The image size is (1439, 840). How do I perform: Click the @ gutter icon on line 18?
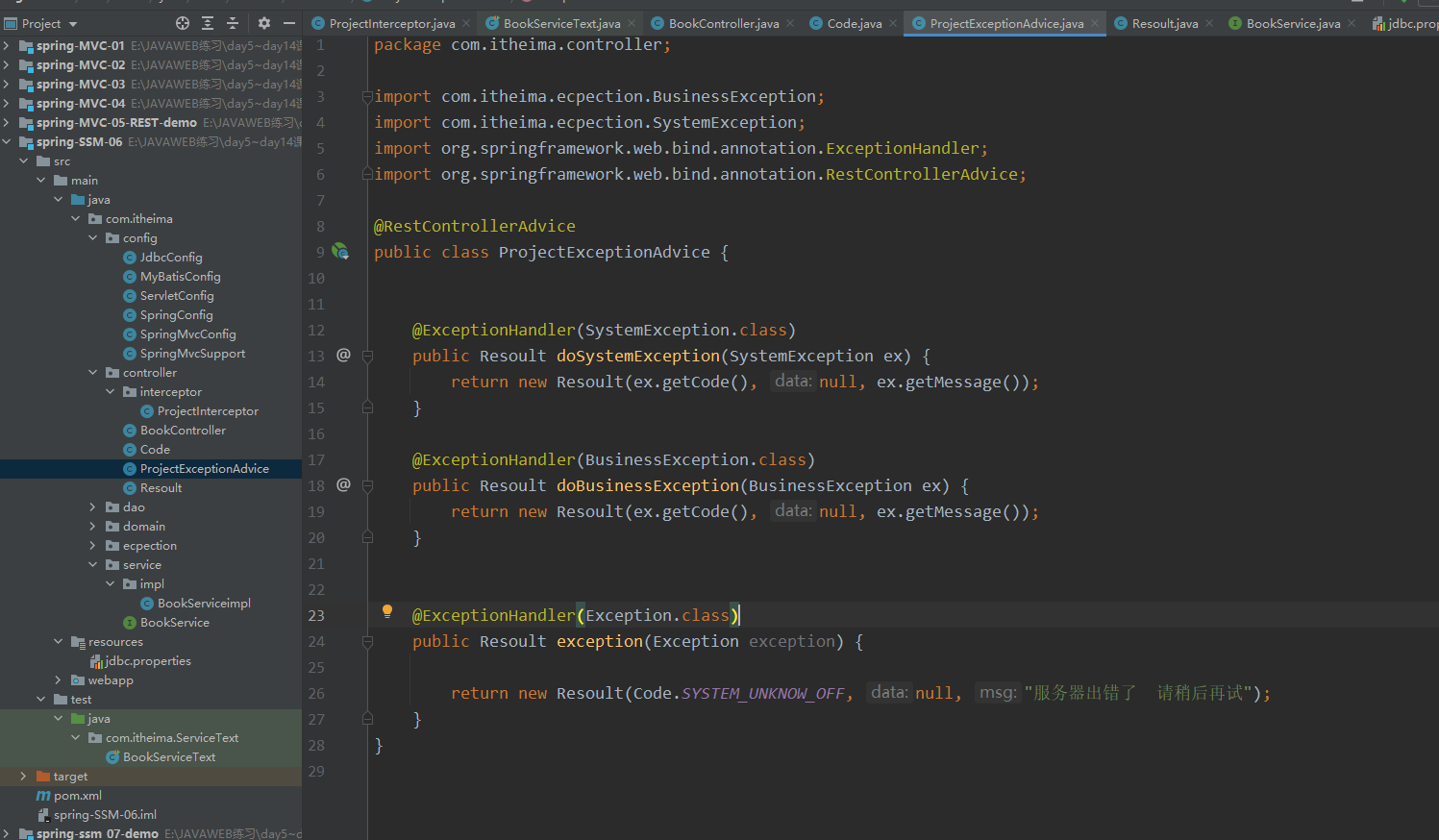point(343,485)
